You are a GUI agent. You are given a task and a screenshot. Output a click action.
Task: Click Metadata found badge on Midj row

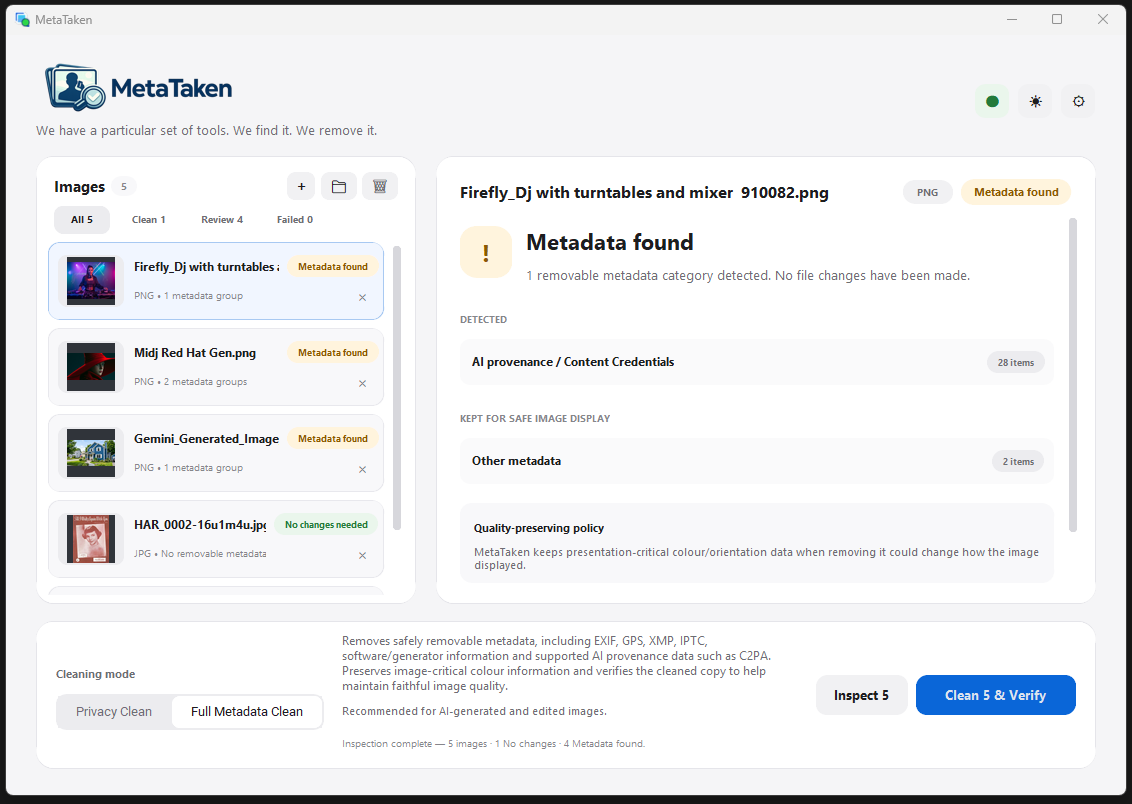(333, 353)
